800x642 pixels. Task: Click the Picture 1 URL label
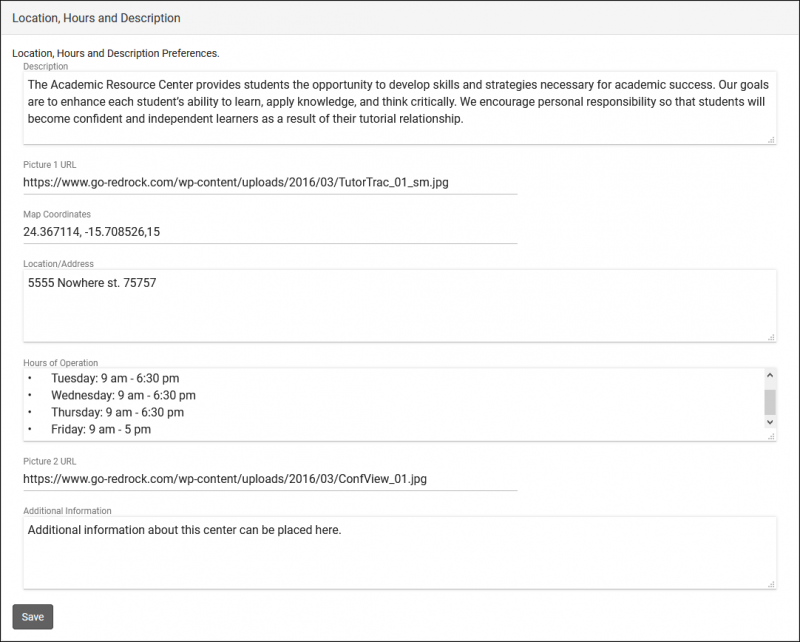coord(50,165)
